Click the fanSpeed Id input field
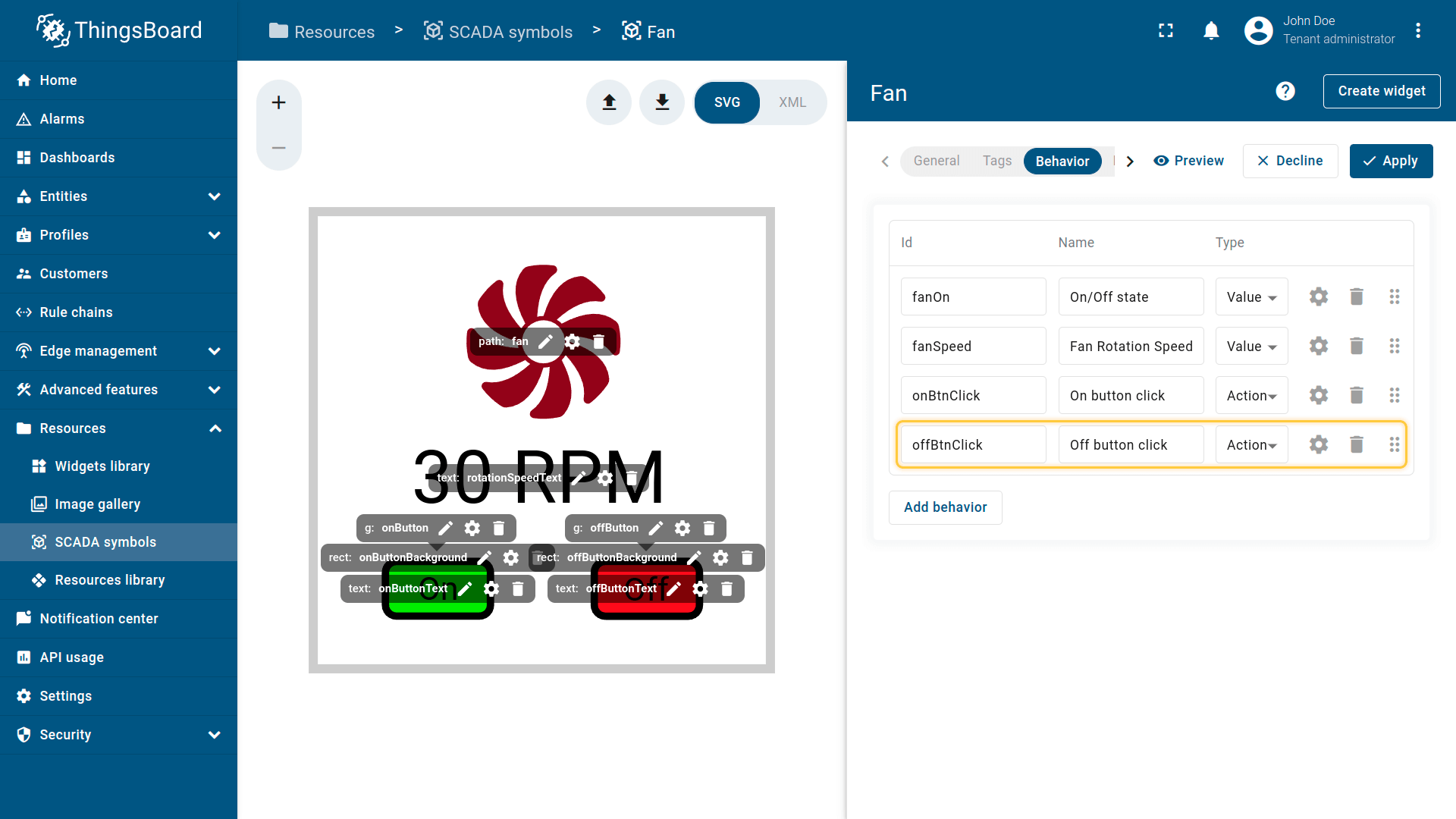This screenshot has height=819, width=1456. click(973, 346)
